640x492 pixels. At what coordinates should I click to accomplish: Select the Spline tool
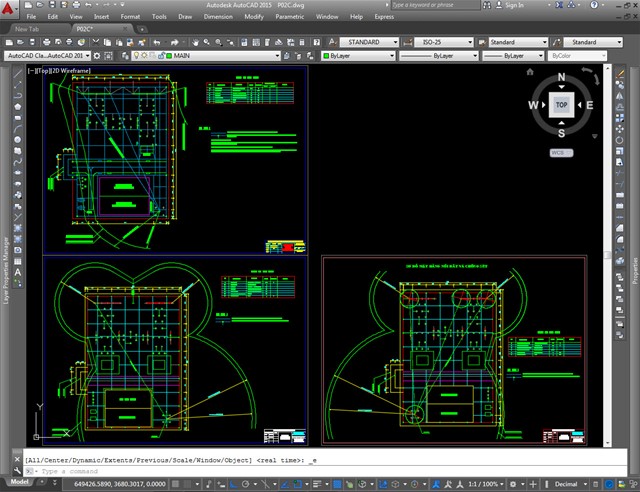point(18,162)
